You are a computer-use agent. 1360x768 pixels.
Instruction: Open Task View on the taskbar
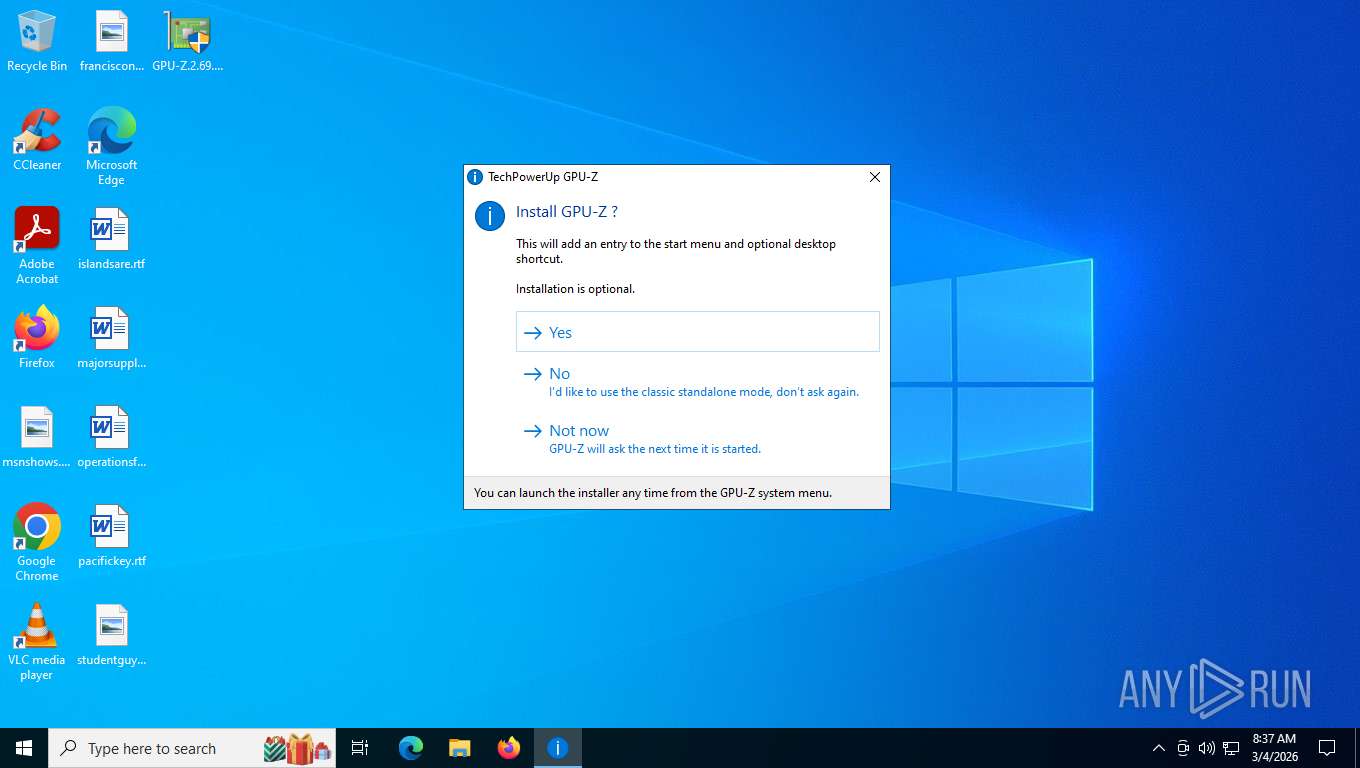coord(360,748)
